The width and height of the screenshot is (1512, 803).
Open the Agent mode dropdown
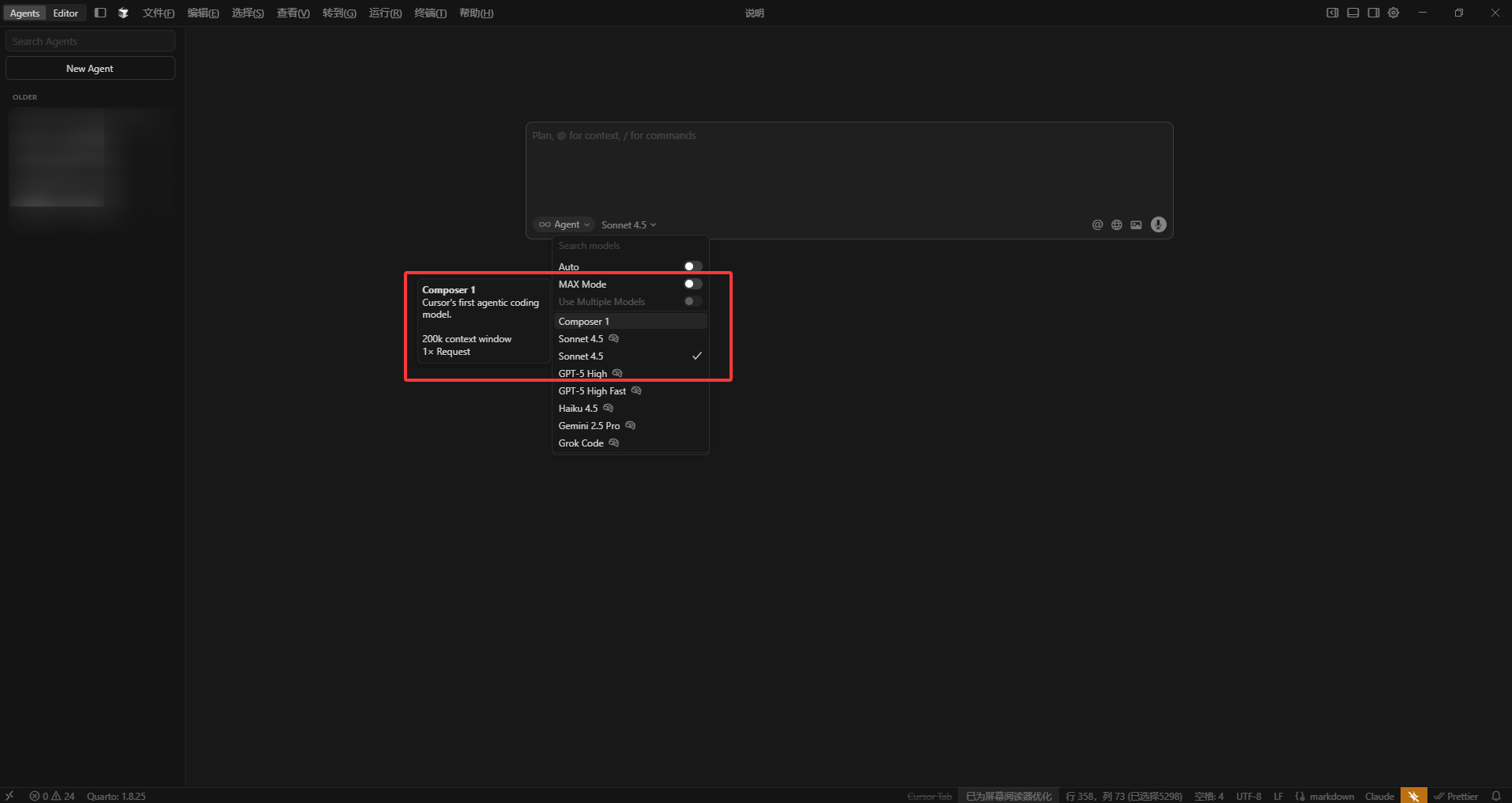coord(564,224)
